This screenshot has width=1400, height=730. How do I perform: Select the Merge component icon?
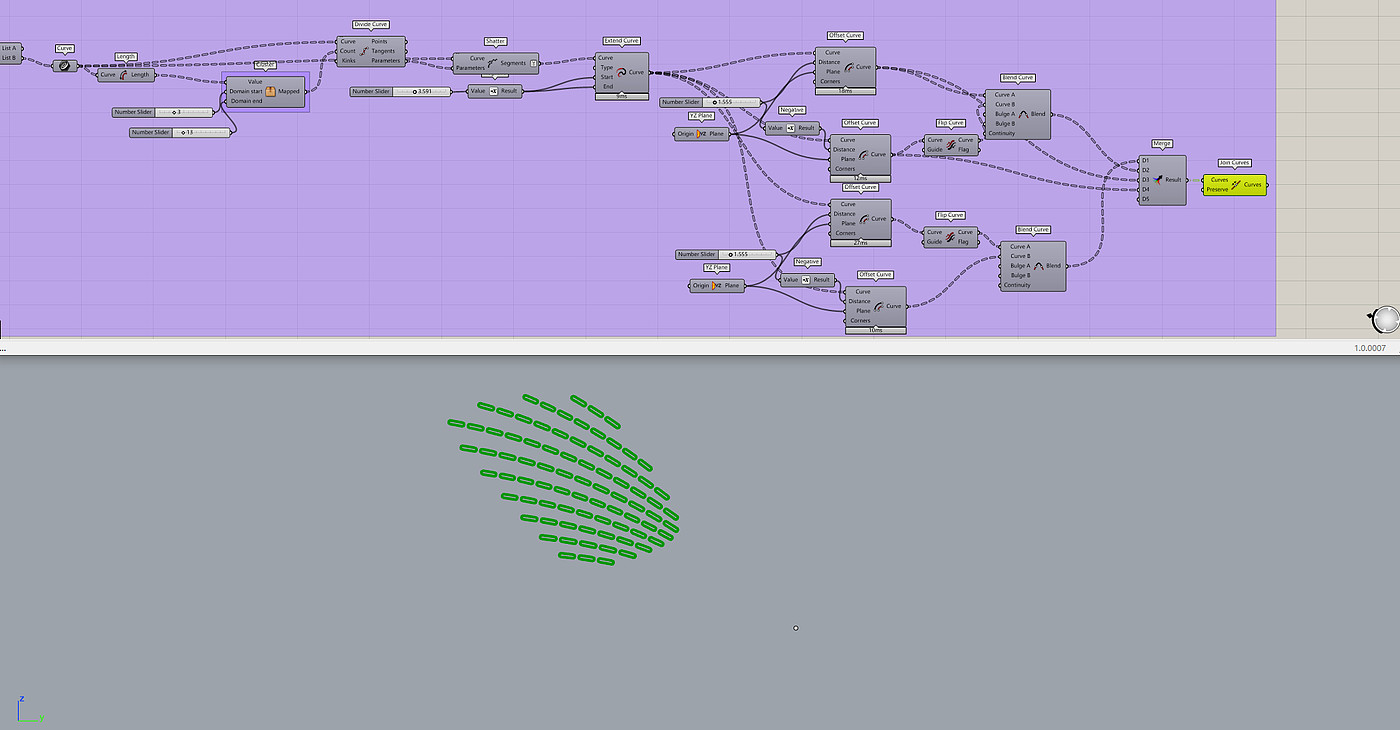tap(1158, 180)
